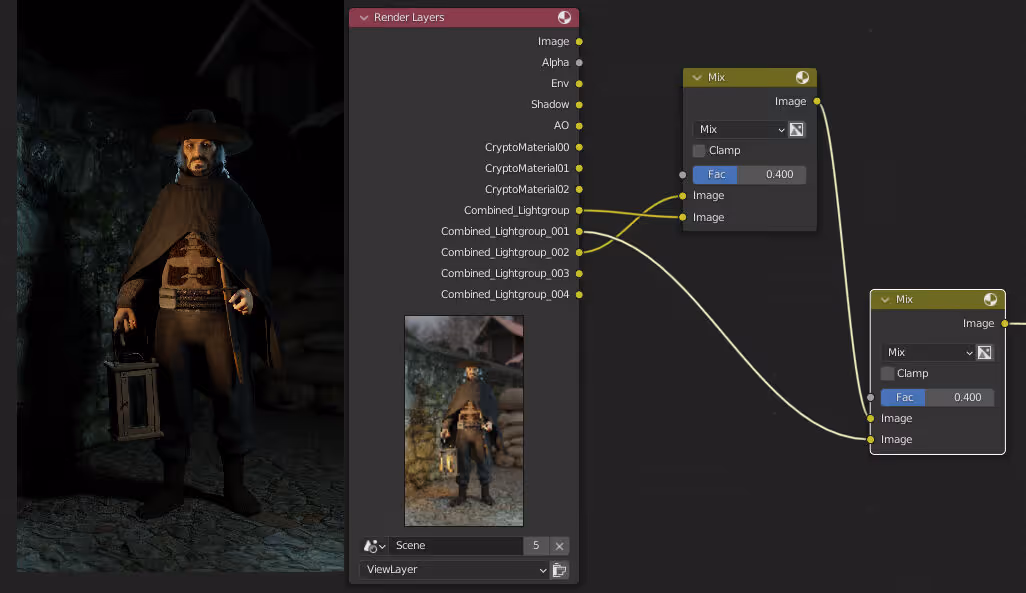
Task: Unlink the Scene with the X button
Action: 559,546
